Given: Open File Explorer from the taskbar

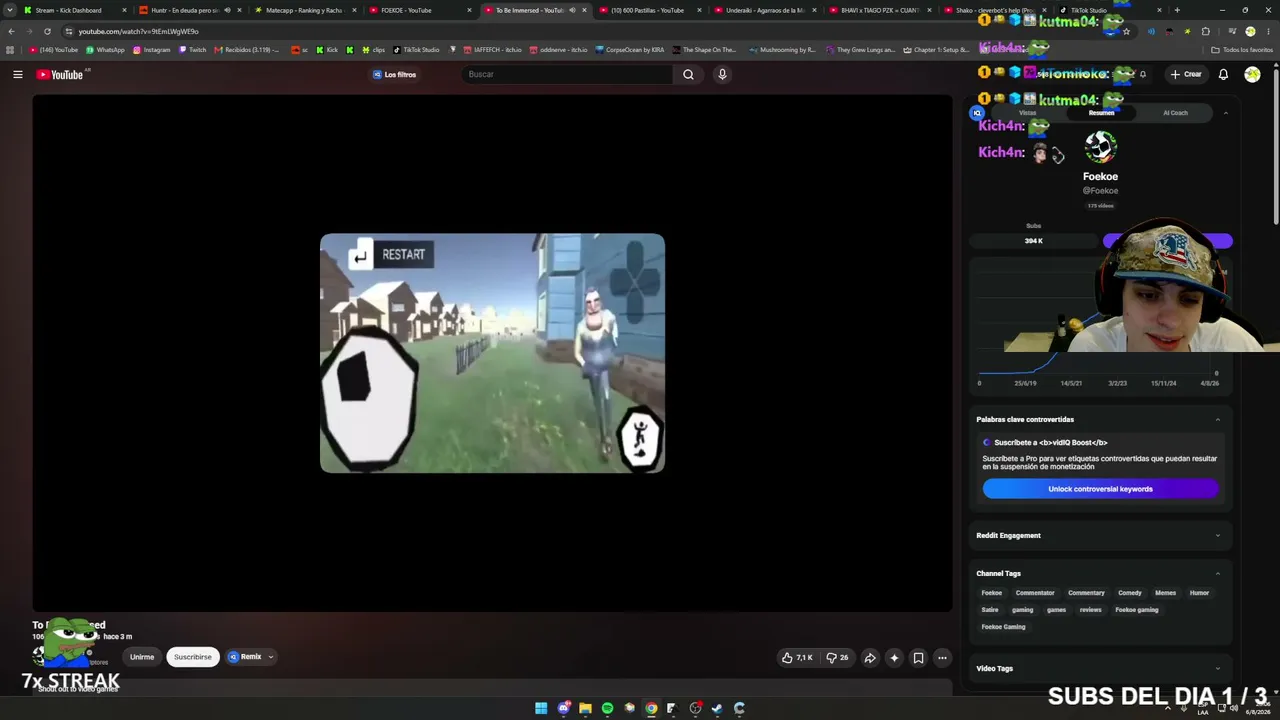Looking at the screenshot, I should click(585, 708).
